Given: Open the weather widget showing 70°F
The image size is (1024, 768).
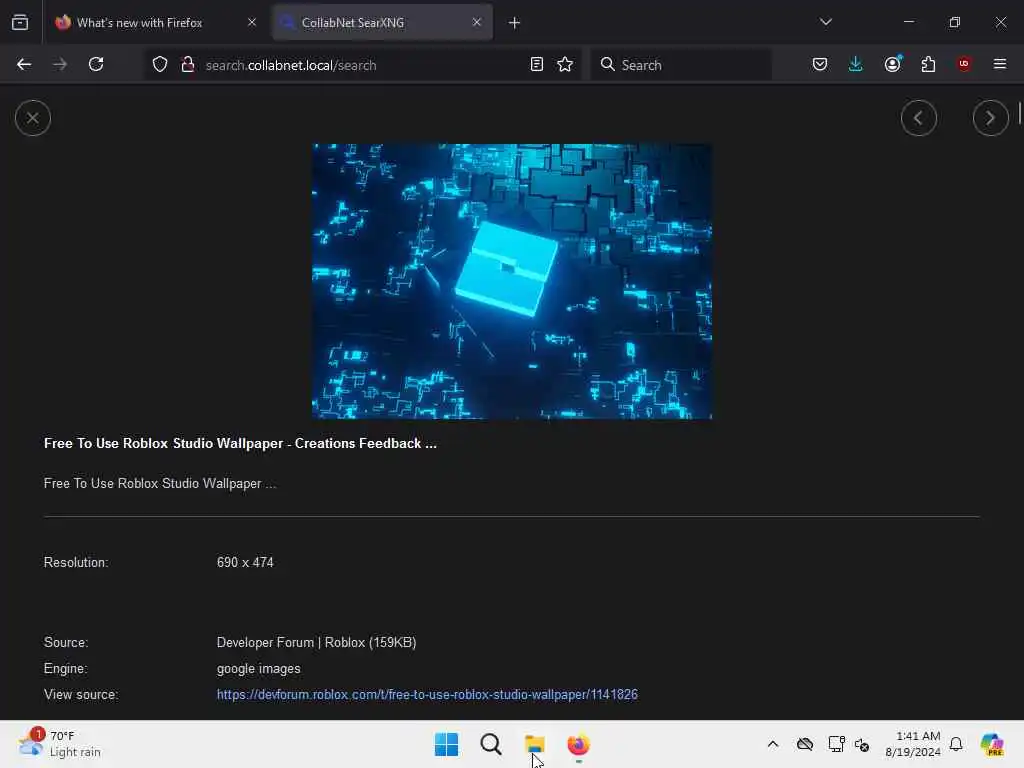Looking at the screenshot, I should click(x=59, y=744).
